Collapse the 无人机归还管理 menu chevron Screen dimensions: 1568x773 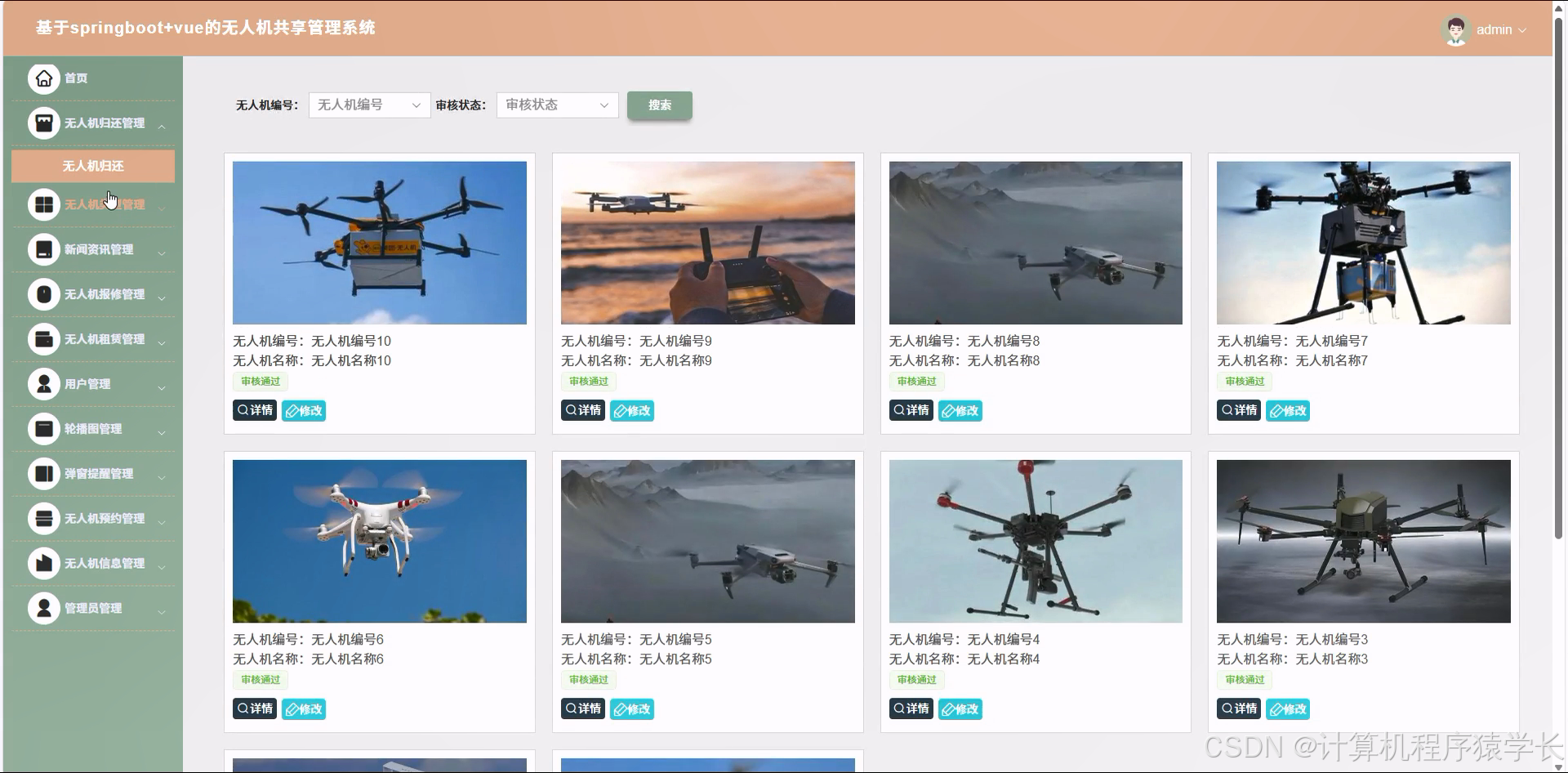(x=162, y=126)
